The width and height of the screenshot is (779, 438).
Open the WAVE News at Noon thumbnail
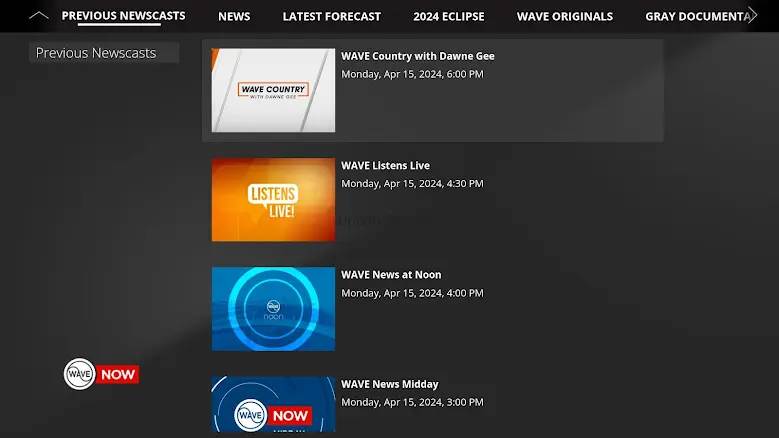[x=273, y=309]
